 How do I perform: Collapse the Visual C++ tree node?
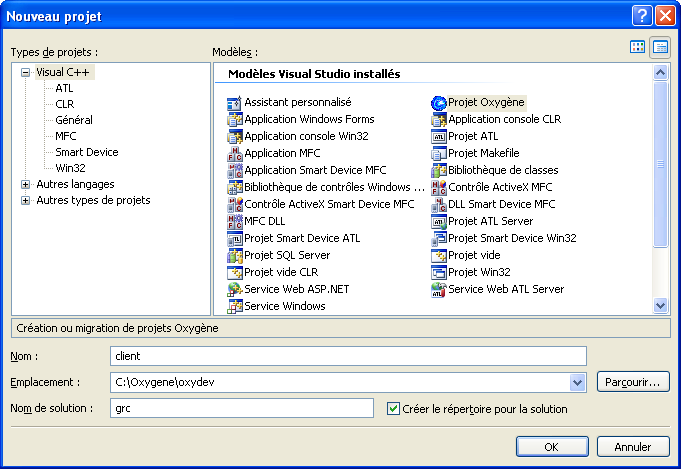point(26,73)
